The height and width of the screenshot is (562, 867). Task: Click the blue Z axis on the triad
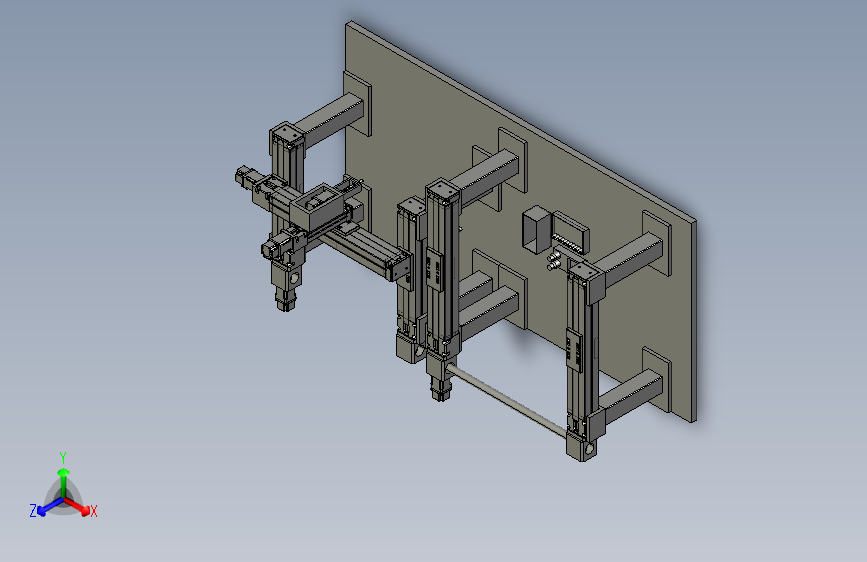(50, 507)
